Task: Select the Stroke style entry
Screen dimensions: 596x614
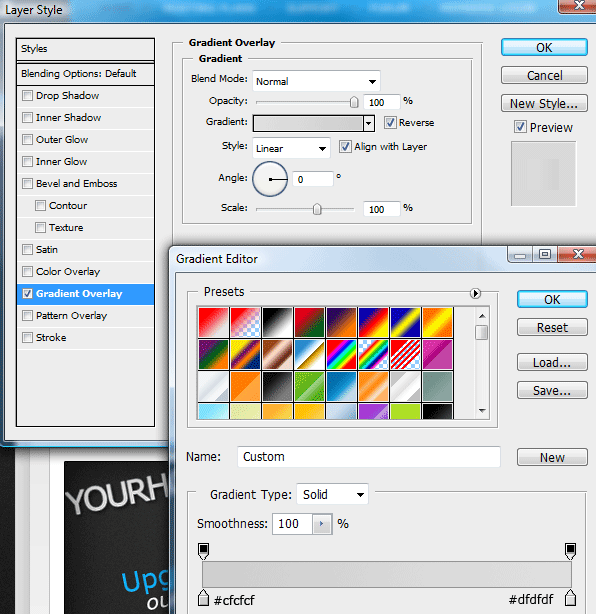Action: pyautogui.click(x=85, y=338)
